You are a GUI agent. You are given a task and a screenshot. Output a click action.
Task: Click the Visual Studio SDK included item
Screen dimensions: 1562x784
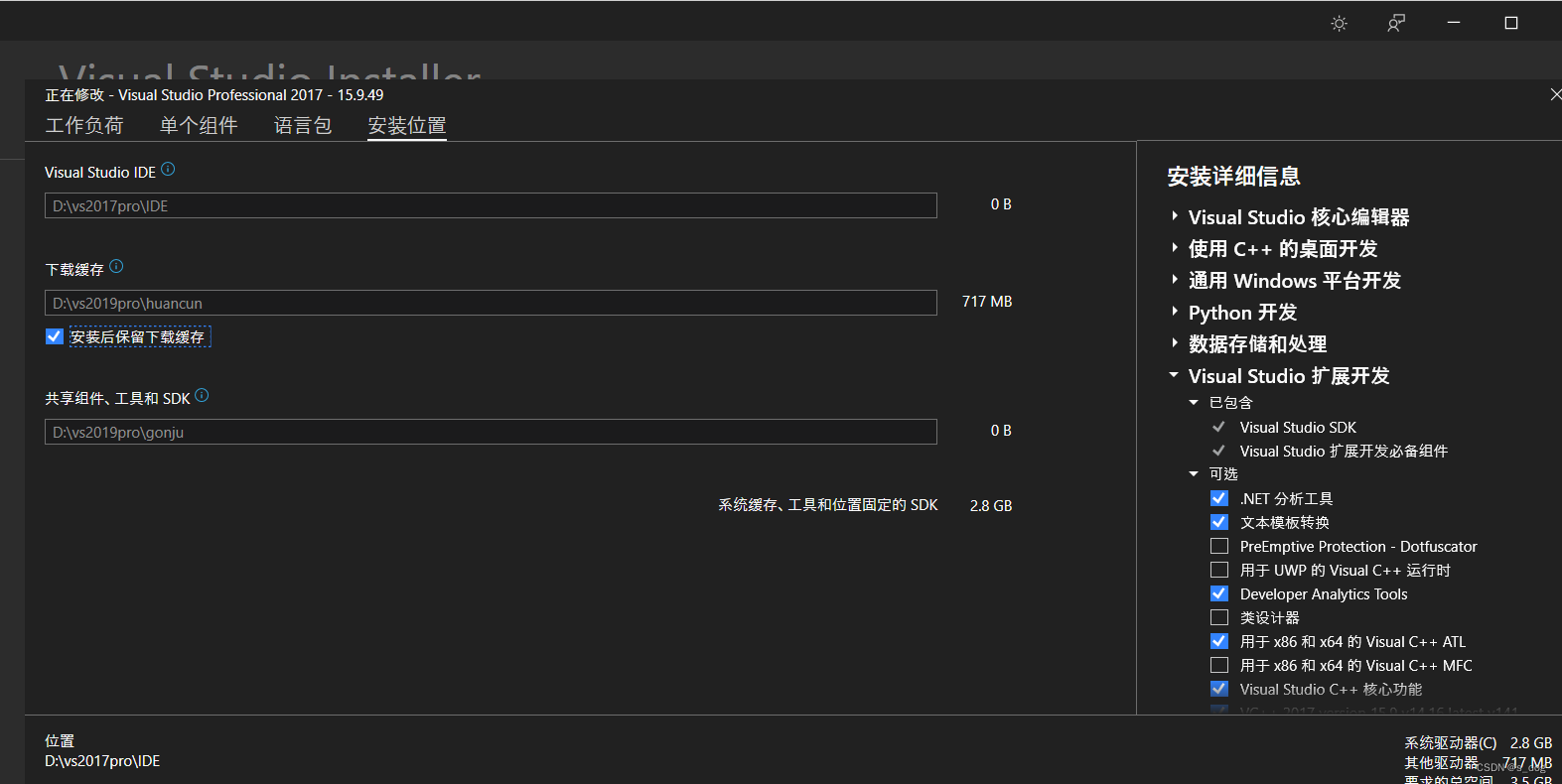pyautogui.click(x=1298, y=427)
